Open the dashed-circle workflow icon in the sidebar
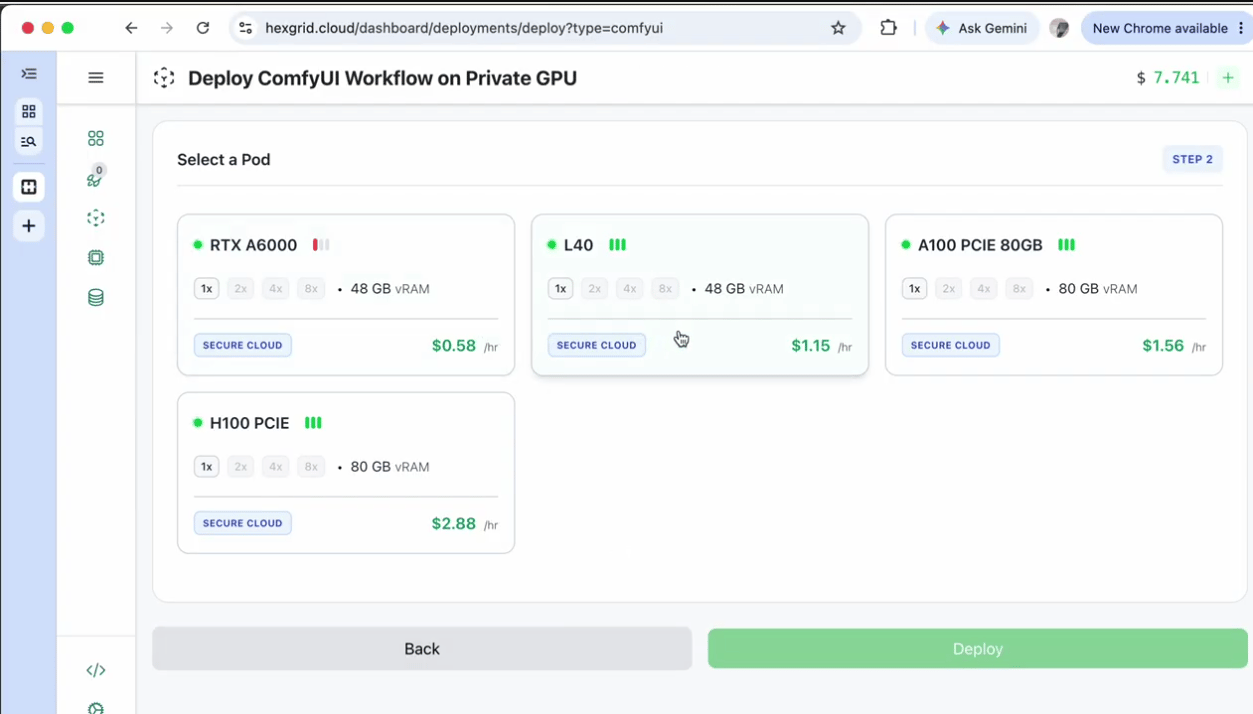1253x714 pixels. pyautogui.click(x=96, y=218)
